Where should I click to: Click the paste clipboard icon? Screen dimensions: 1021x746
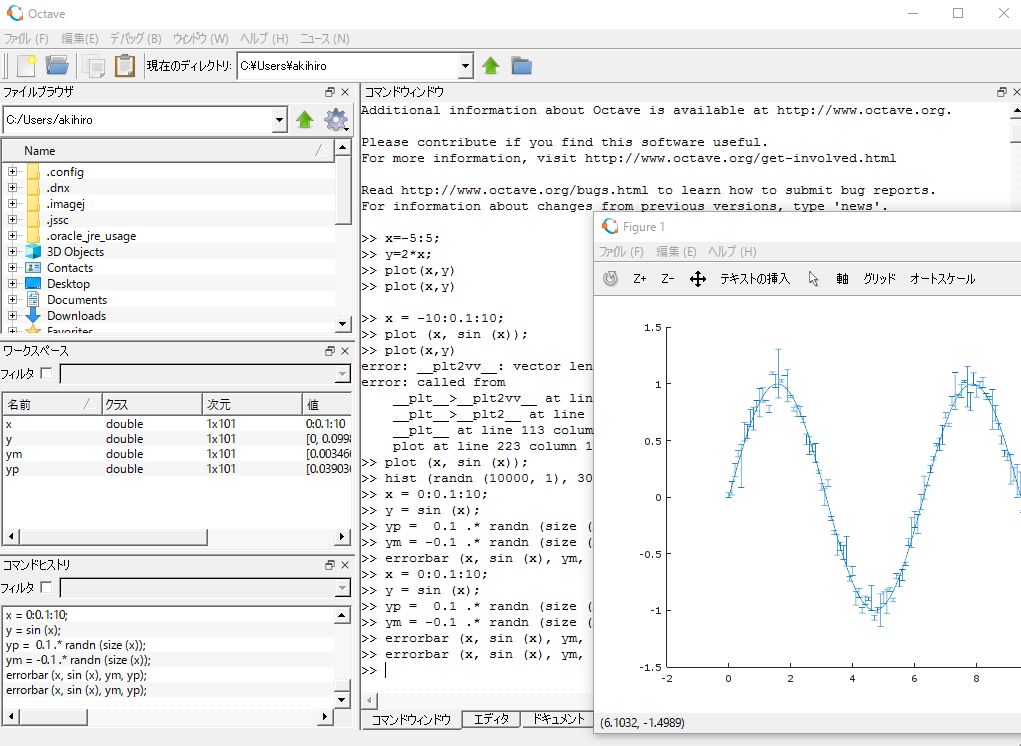[x=125, y=66]
